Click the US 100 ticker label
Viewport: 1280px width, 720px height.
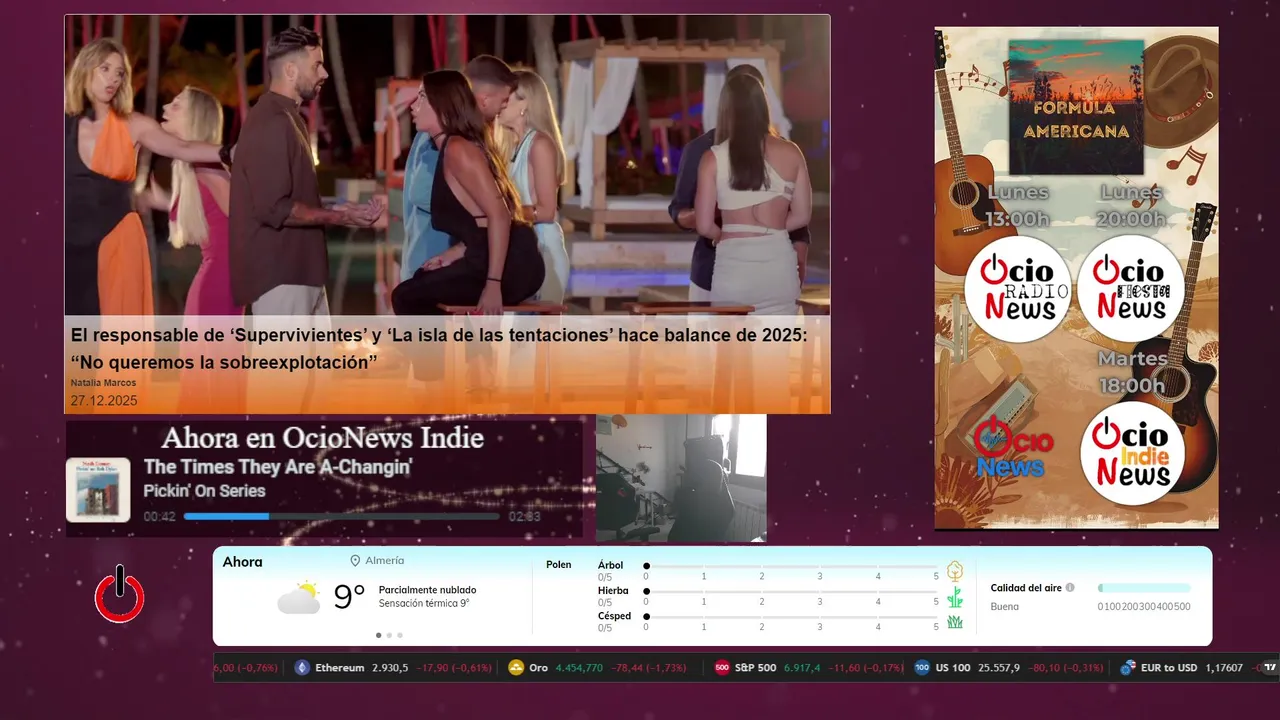pos(953,668)
